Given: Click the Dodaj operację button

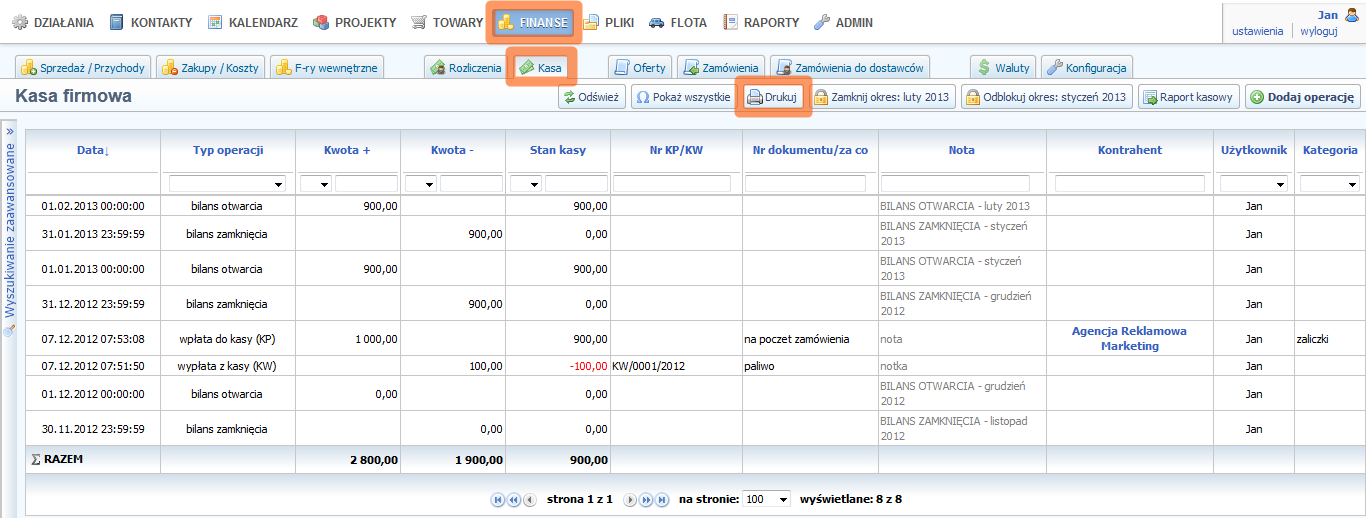Looking at the screenshot, I should pyautogui.click(x=1302, y=97).
